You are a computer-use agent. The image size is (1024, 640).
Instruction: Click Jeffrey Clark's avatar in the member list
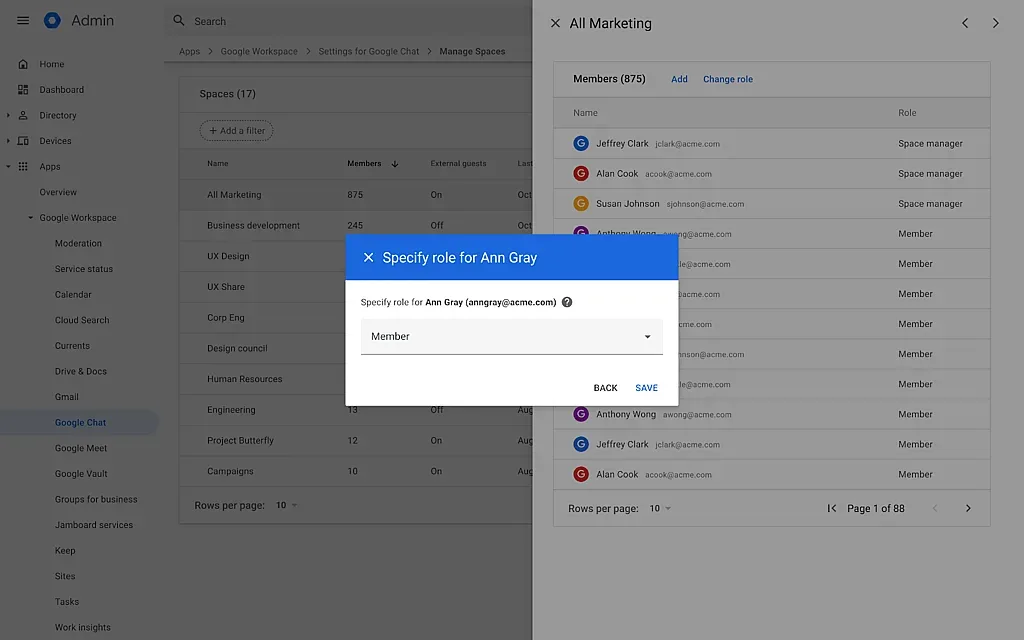click(x=581, y=143)
